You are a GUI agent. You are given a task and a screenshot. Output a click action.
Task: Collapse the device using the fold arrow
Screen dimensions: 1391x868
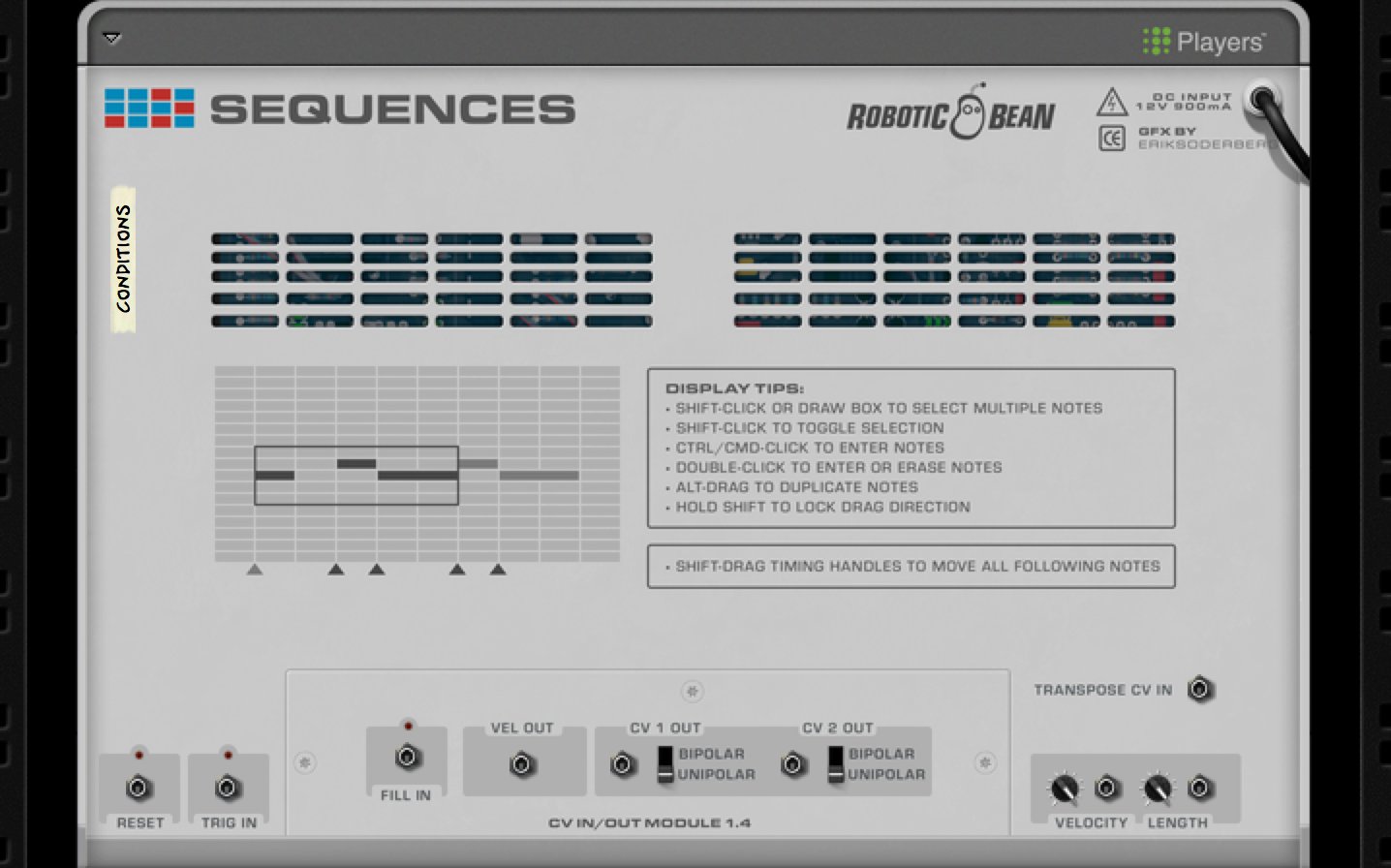[113, 37]
